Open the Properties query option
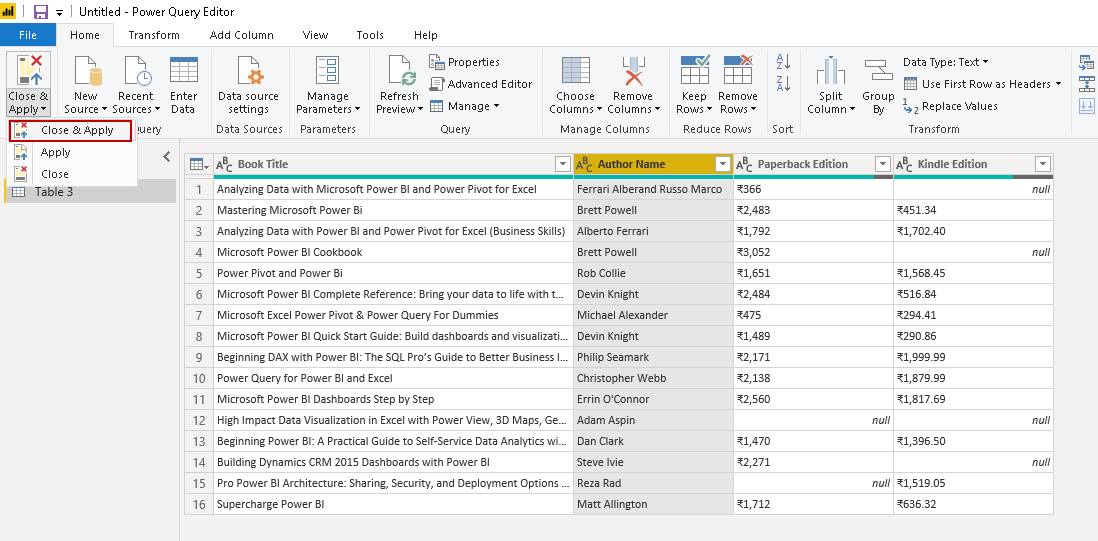The width and height of the screenshot is (1098, 541). [x=464, y=62]
